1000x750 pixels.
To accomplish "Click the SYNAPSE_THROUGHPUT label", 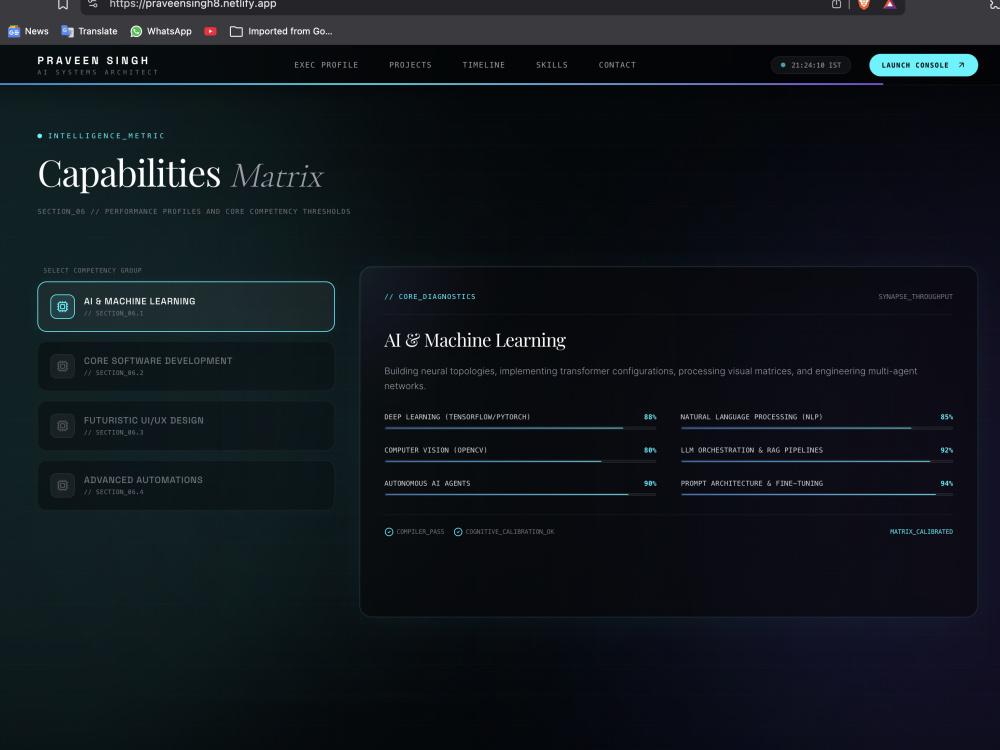I will point(915,297).
